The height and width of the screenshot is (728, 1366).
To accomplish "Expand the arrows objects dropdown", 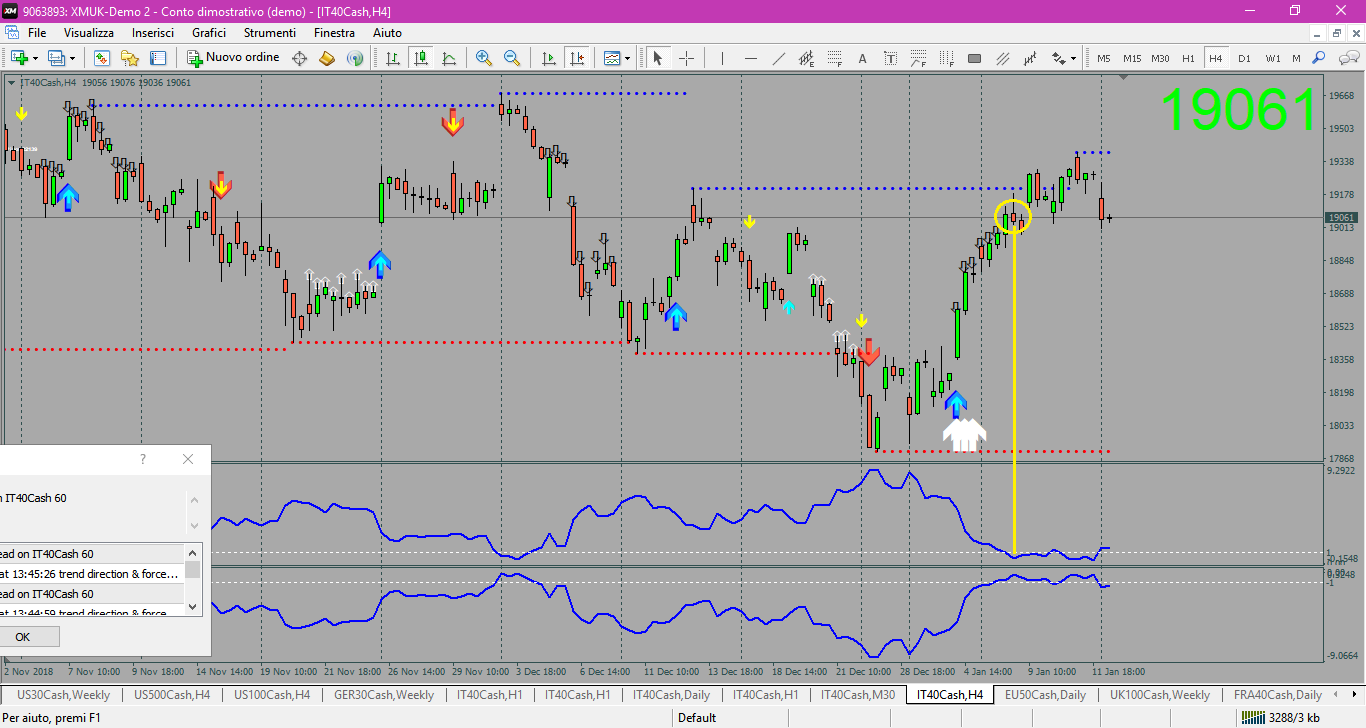I will point(1073,58).
